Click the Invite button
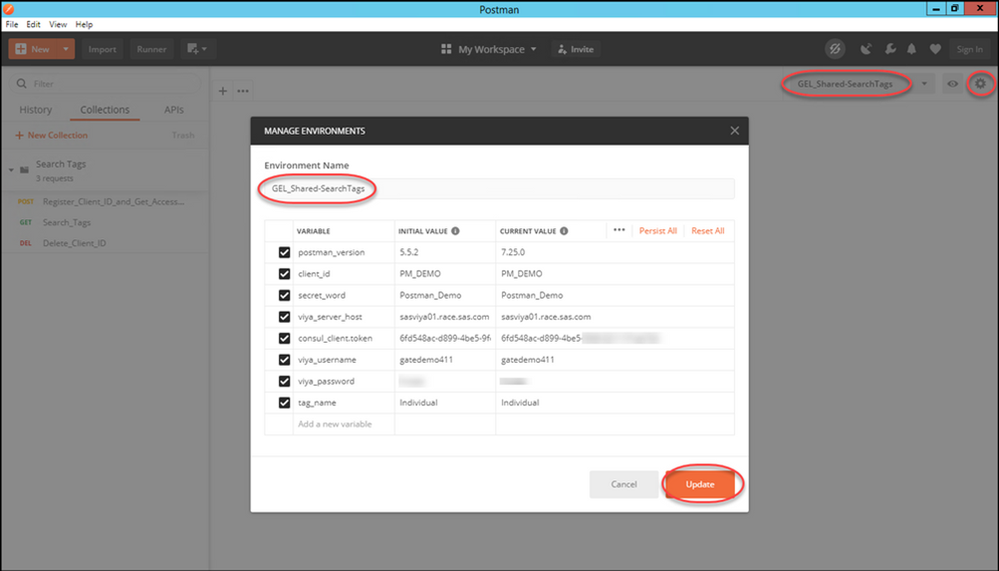 [576, 49]
